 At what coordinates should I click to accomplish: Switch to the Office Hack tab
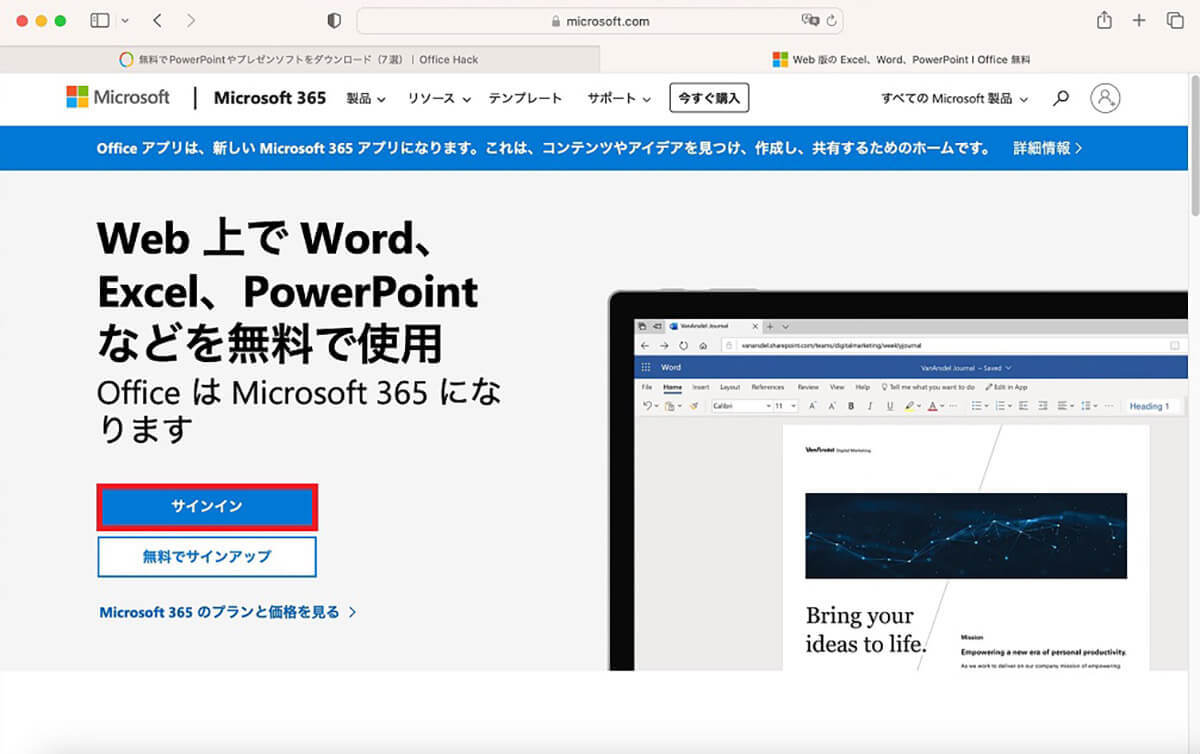[x=300, y=59]
